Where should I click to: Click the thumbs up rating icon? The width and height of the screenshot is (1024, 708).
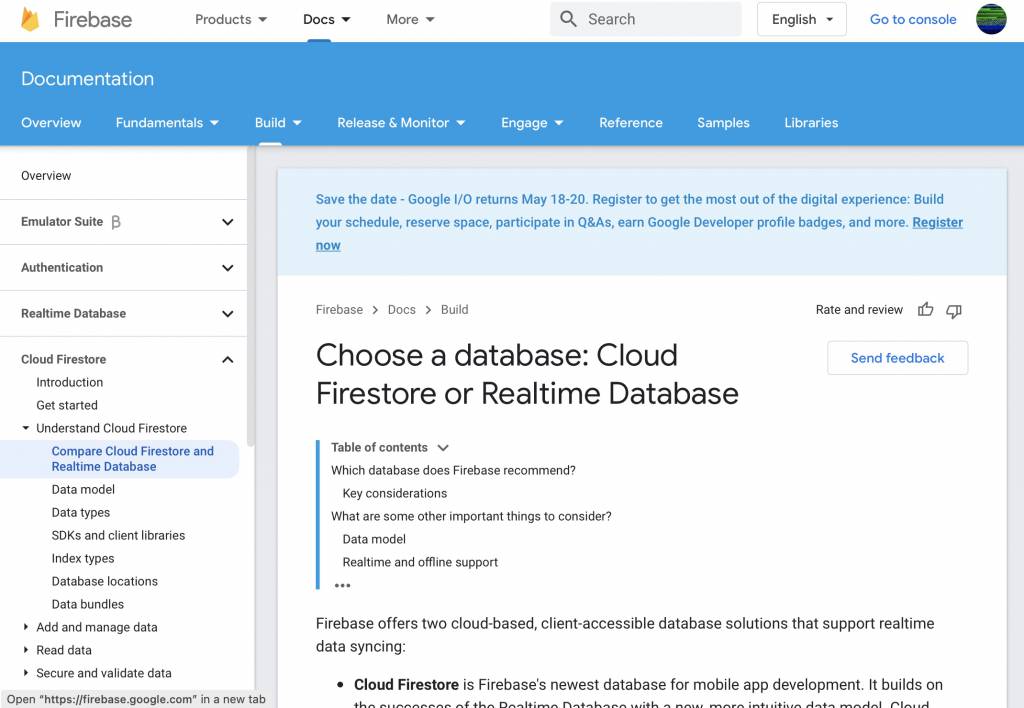[x=925, y=310]
